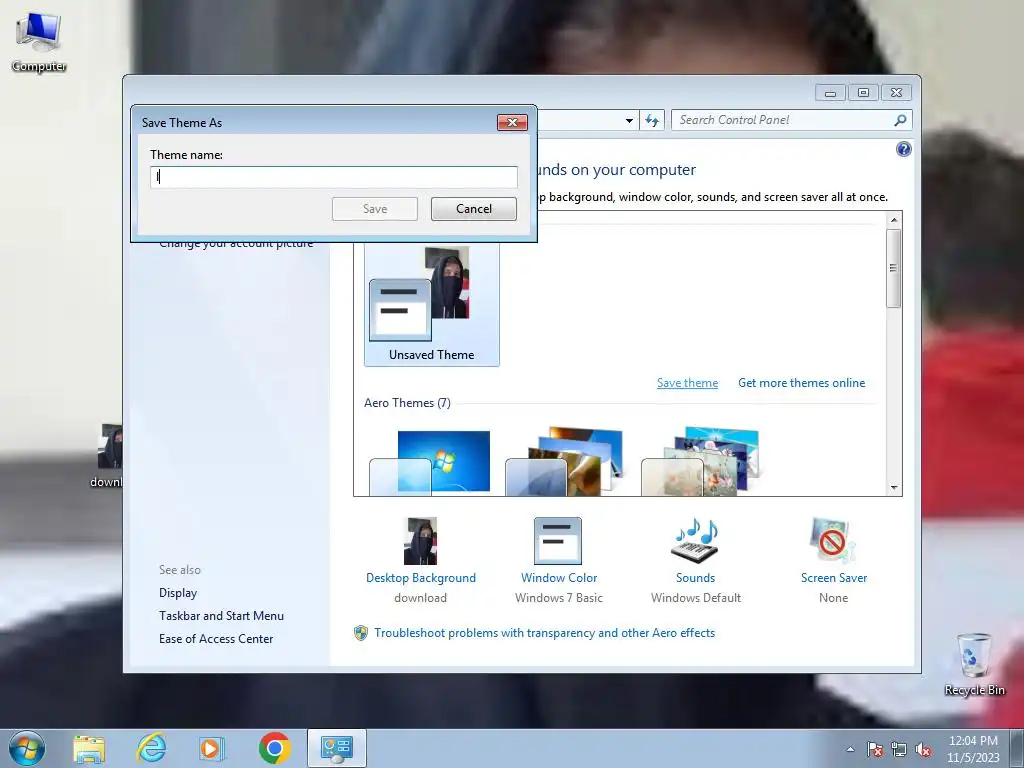Click the Theme name text field
This screenshot has width=1024, height=768.
point(334,177)
